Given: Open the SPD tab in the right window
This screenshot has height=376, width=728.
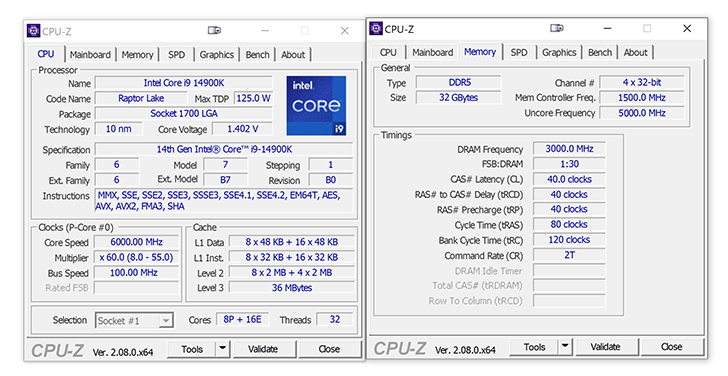Looking at the screenshot, I should pyautogui.click(x=519, y=52).
